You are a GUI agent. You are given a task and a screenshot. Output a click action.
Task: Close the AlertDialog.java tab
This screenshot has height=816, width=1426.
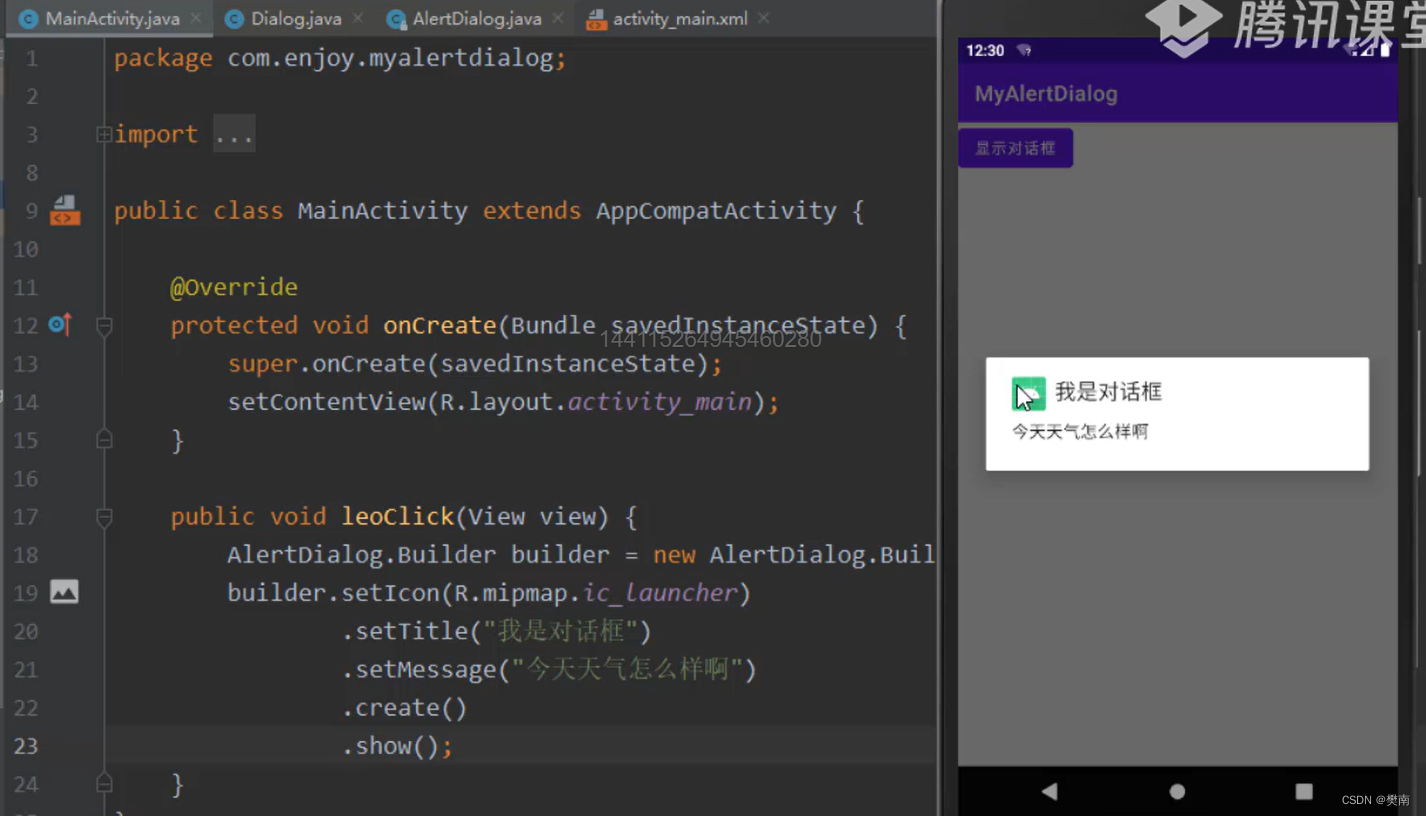(x=557, y=18)
